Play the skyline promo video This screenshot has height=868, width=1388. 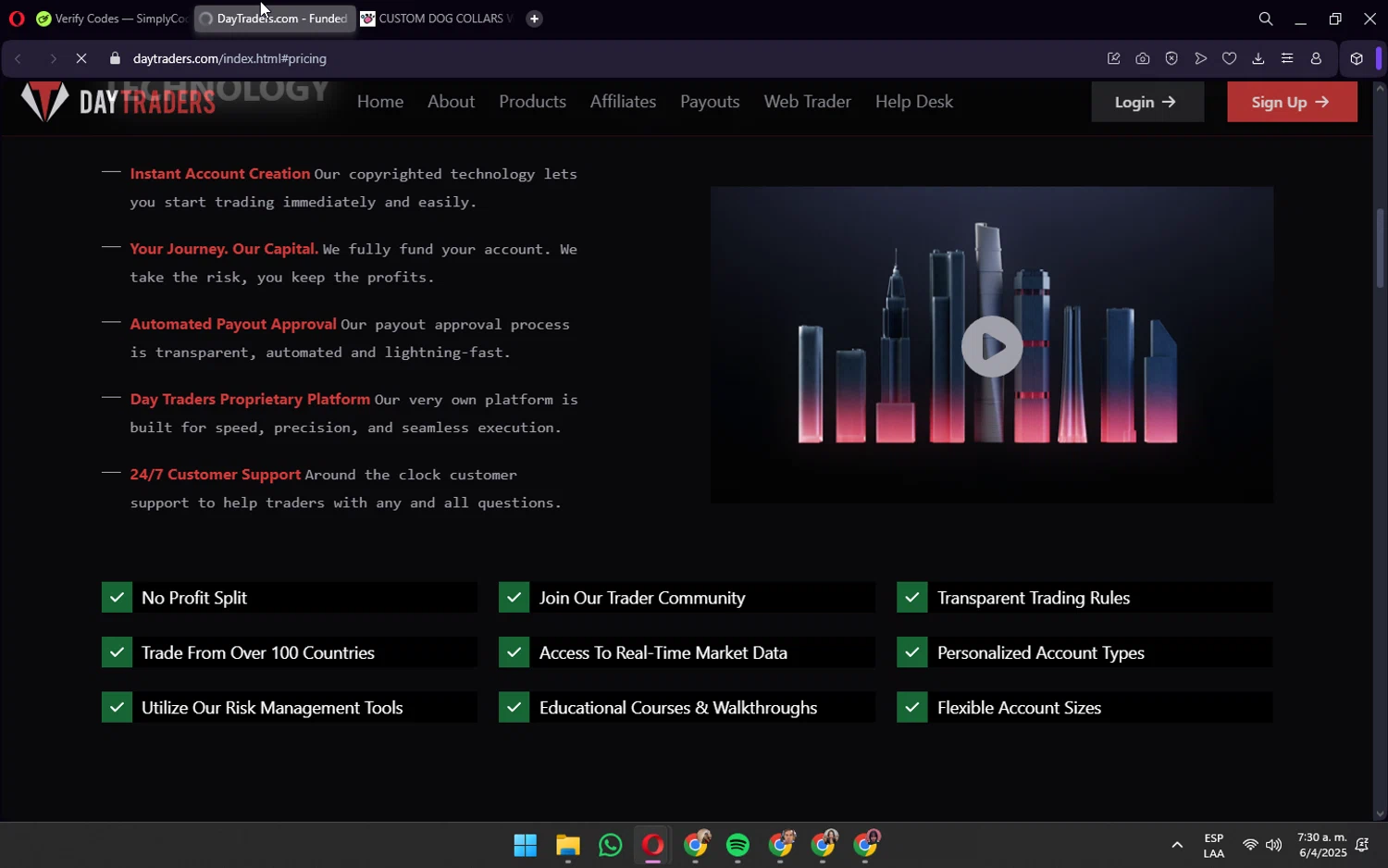click(991, 346)
